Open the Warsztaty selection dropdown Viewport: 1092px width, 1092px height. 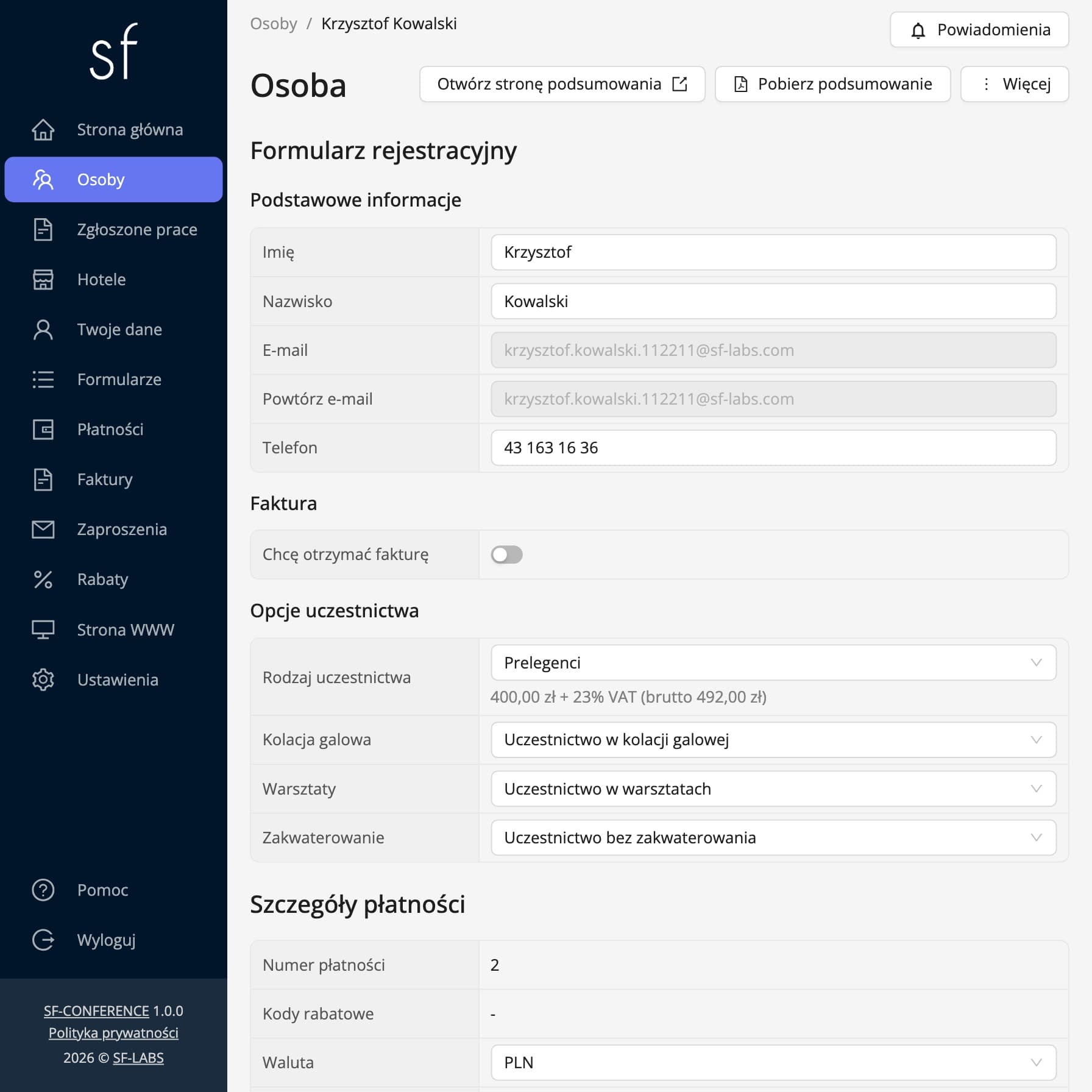pyautogui.click(x=773, y=789)
